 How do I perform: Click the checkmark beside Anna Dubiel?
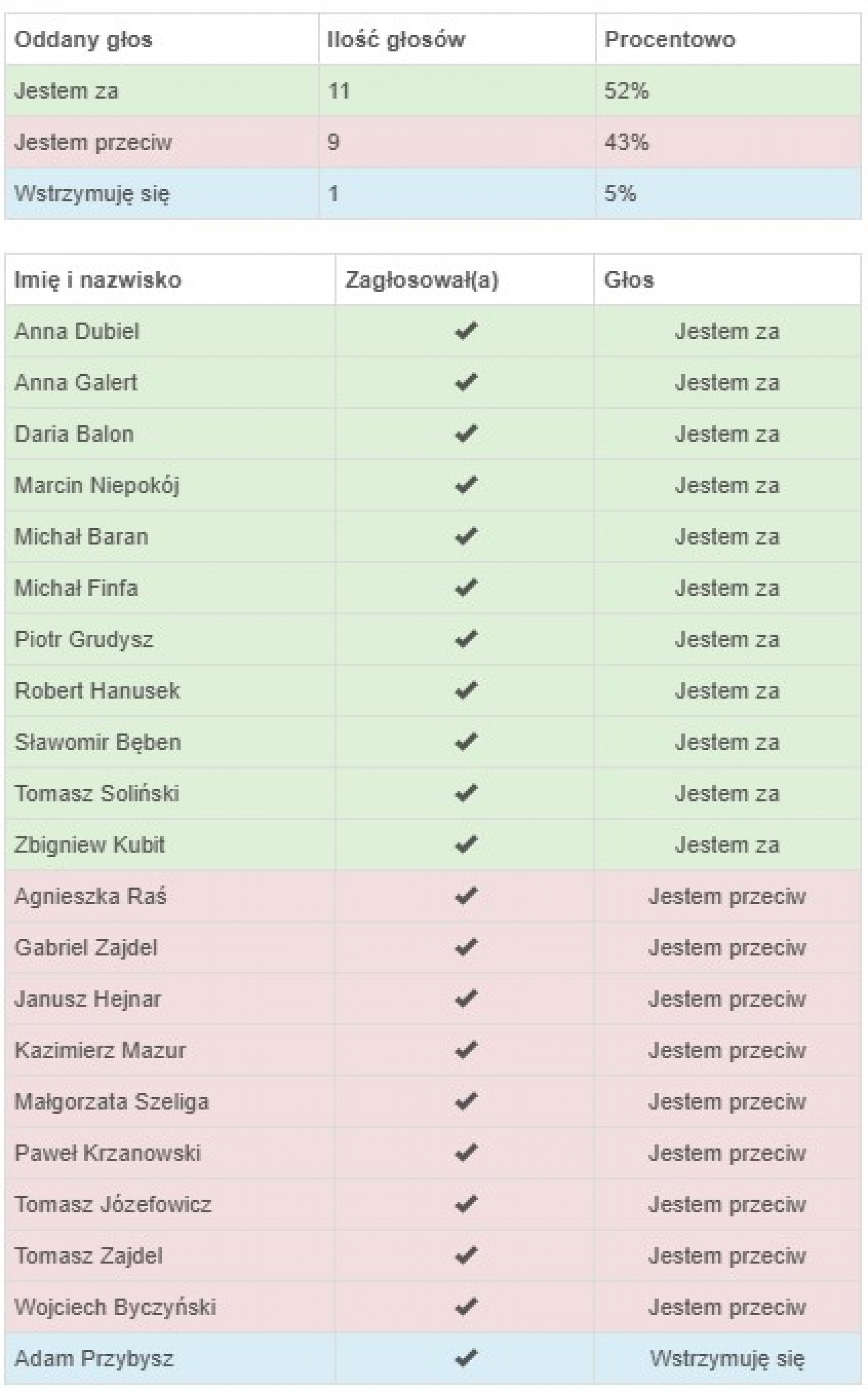[x=466, y=331]
